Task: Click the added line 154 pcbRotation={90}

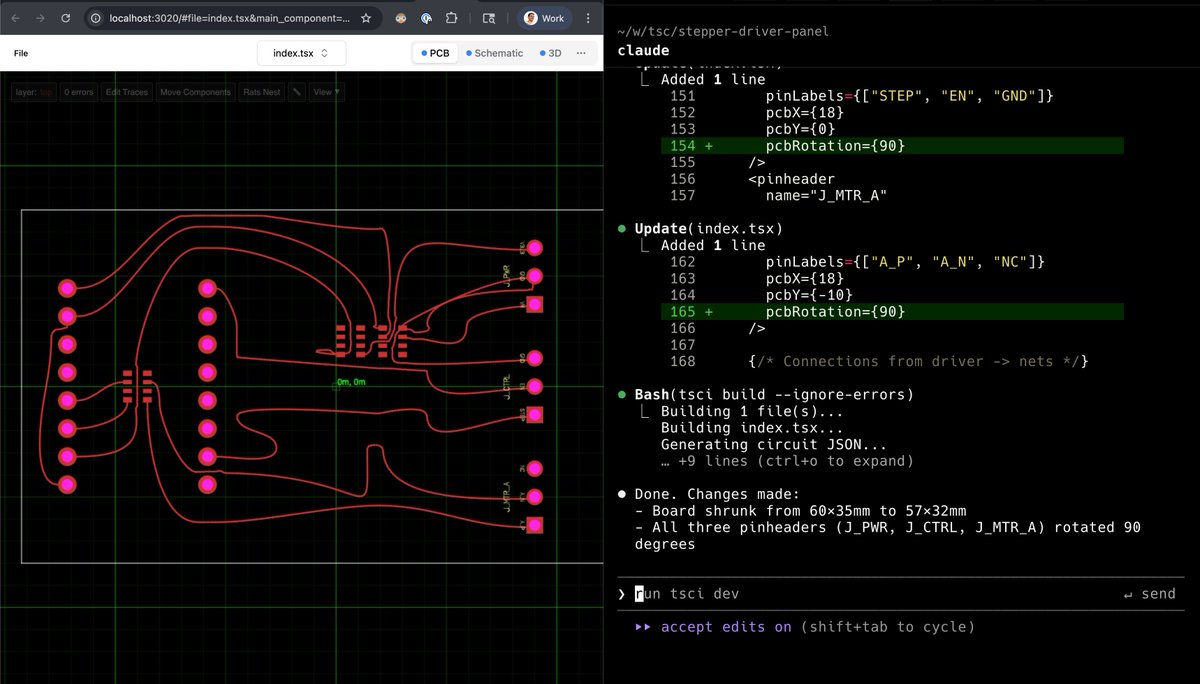Action: 892,146
